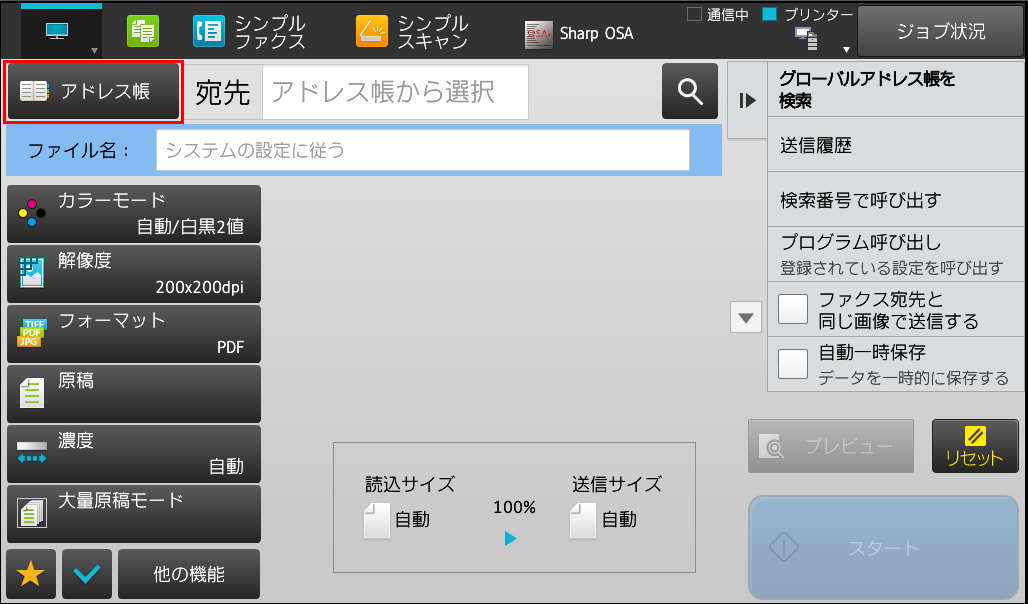The height and width of the screenshot is (604, 1028).
Task: Open Others (他の機能) functions
Action: click(x=189, y=574)
